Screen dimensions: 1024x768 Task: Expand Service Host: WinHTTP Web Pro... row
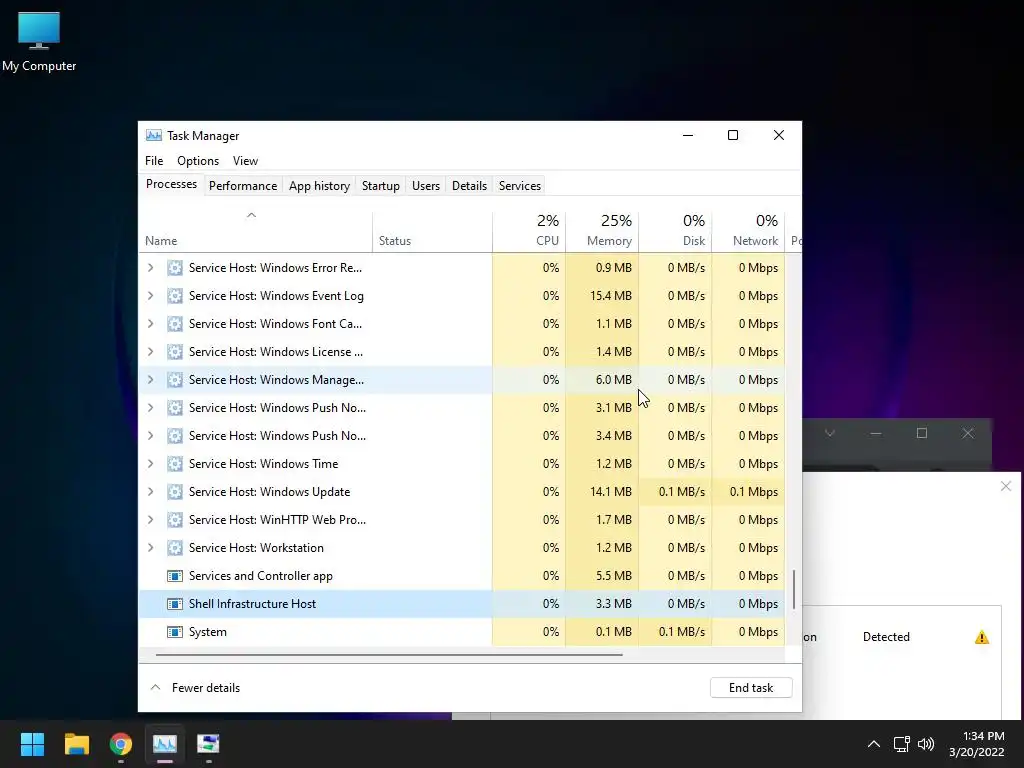(x=150, y=520)
